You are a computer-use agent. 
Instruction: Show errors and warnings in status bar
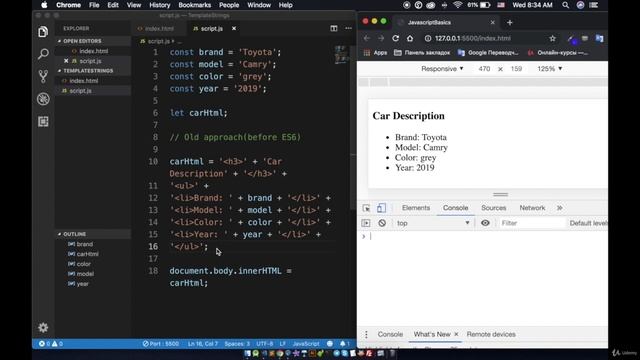(x=51, y=344)
